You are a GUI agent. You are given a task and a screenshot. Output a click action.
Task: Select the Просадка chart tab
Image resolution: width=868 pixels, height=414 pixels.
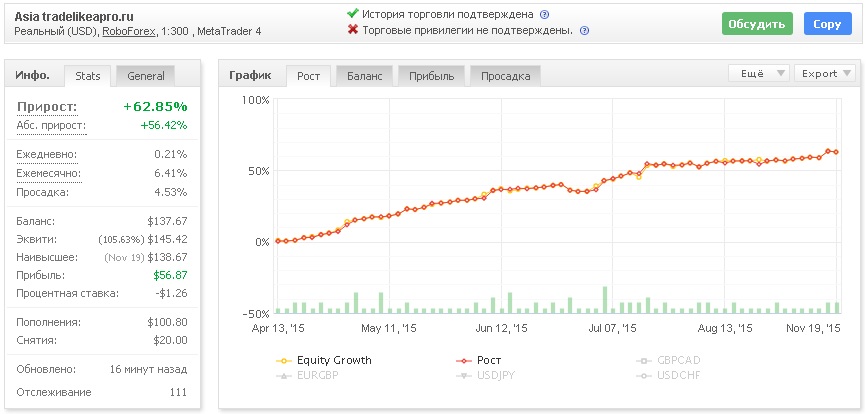505,76
